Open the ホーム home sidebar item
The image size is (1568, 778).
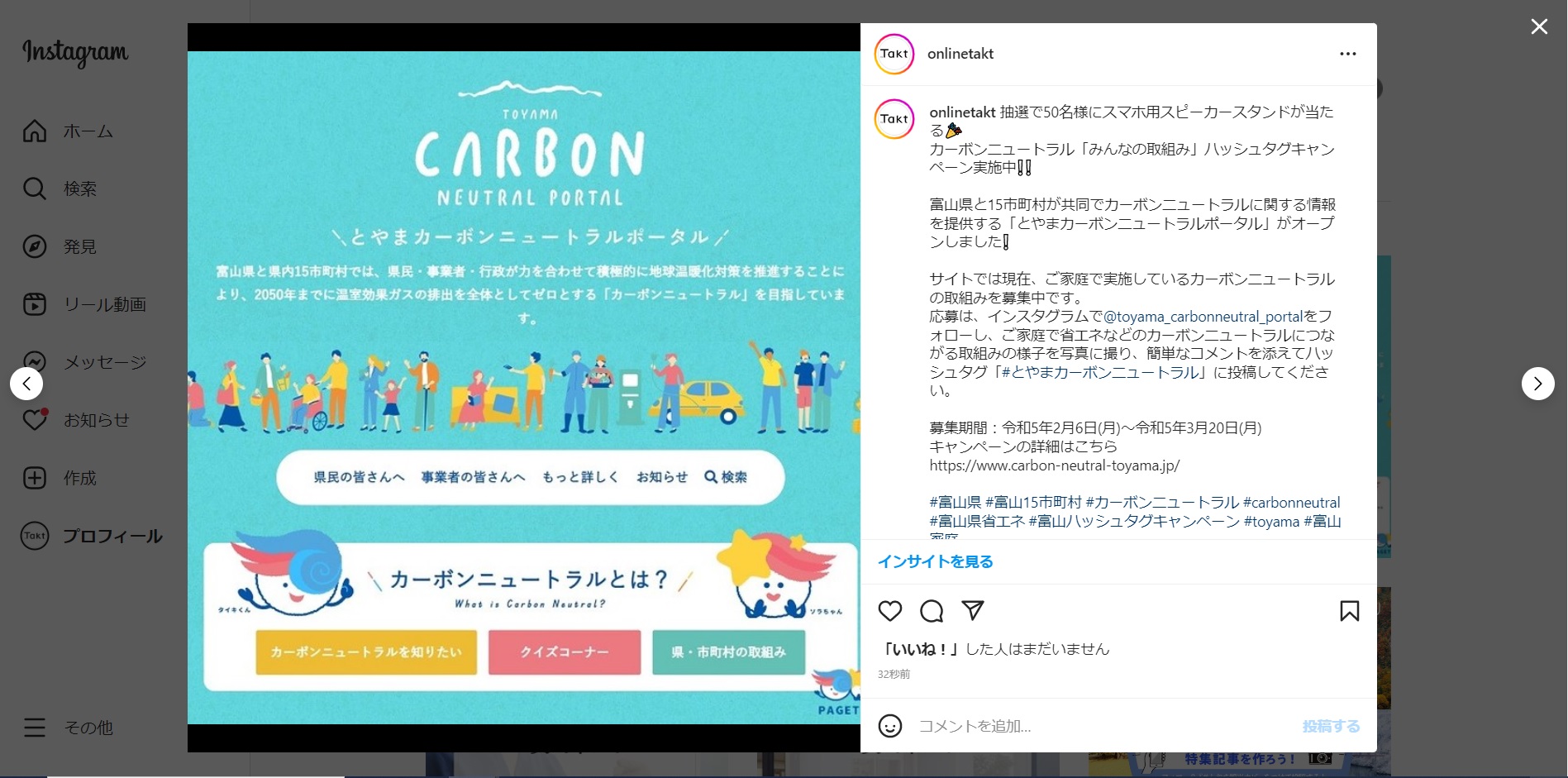[69, 131]
